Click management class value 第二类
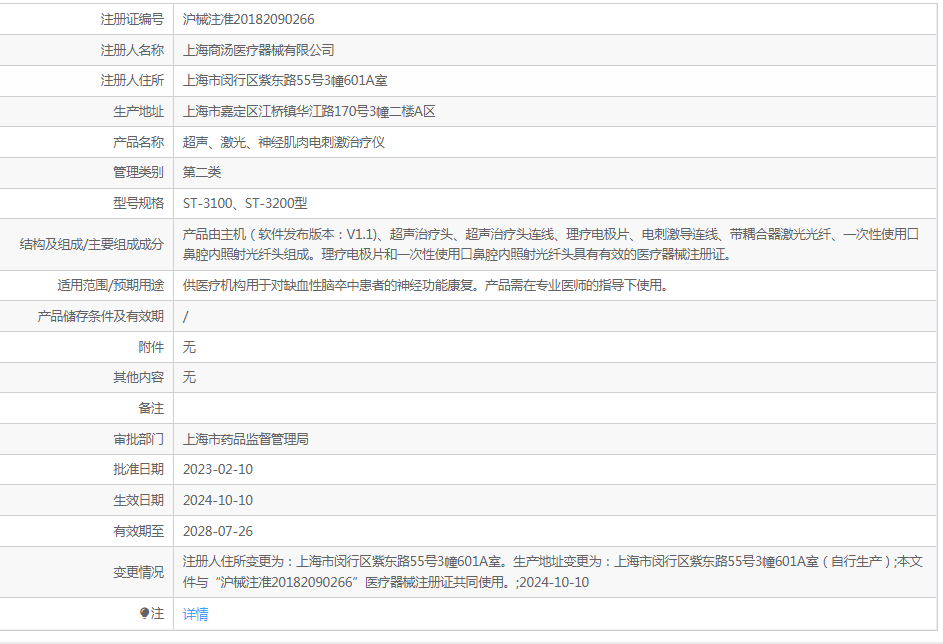The image size is (943, 644). point(202,173)
